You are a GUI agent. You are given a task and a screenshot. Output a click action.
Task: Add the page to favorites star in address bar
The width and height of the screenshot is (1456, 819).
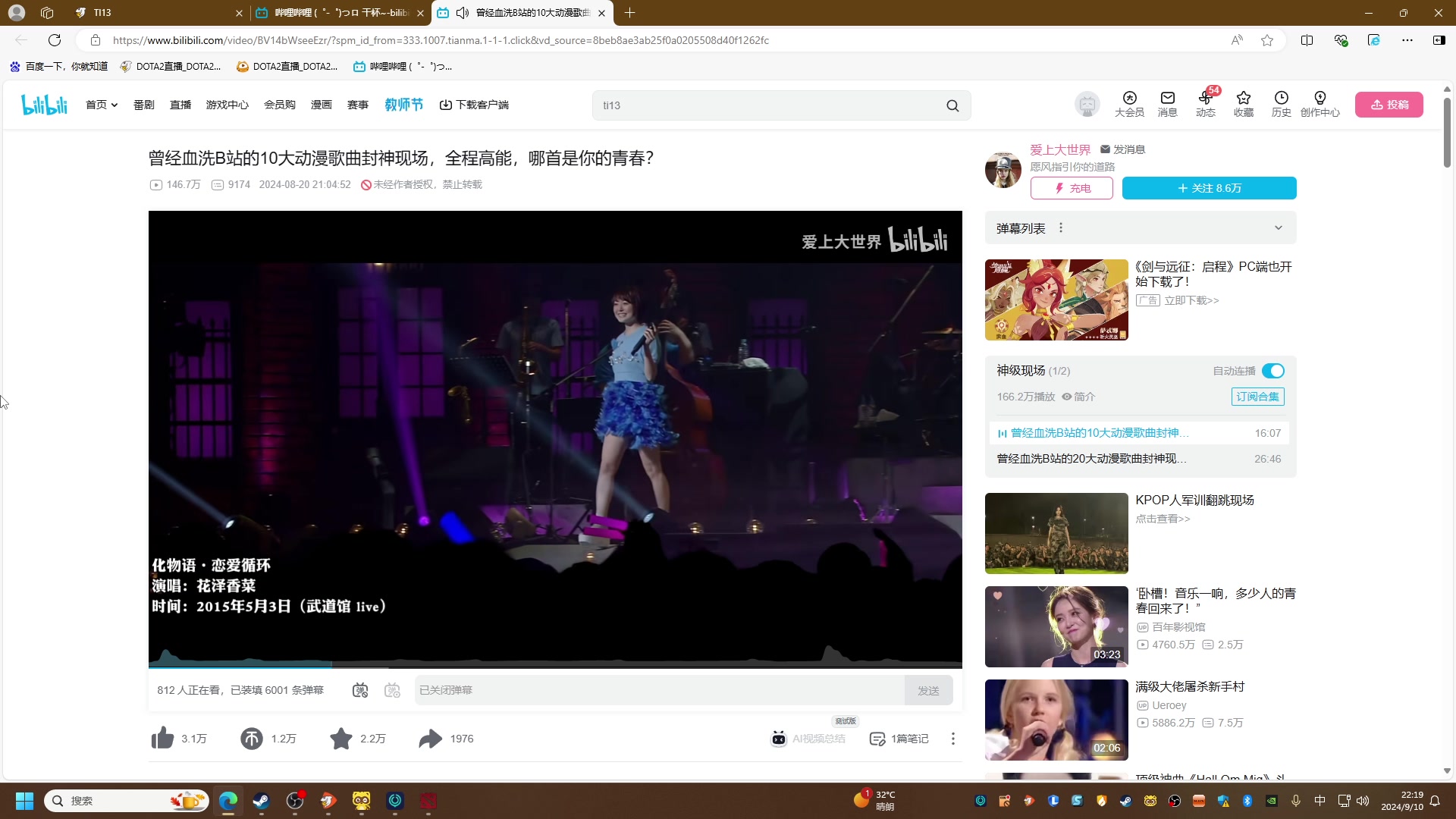click(1267, 40)
